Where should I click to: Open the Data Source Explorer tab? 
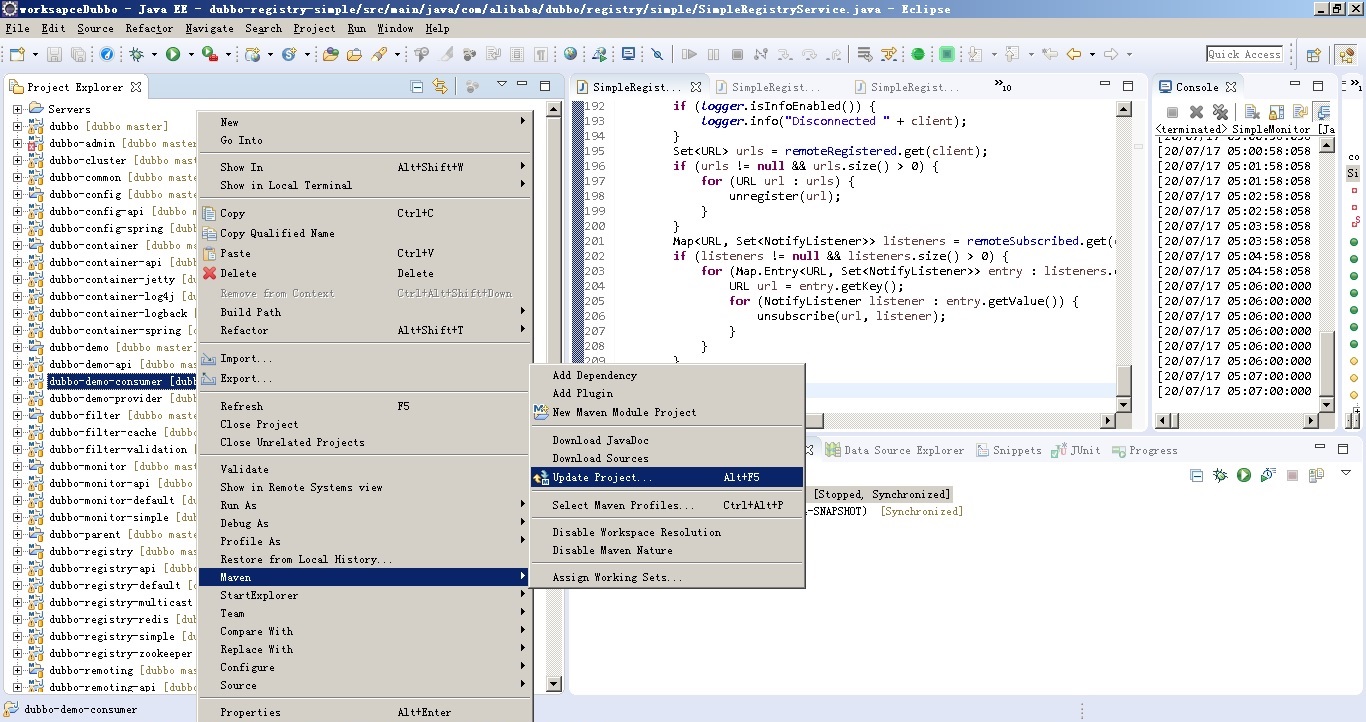point(894,450)
